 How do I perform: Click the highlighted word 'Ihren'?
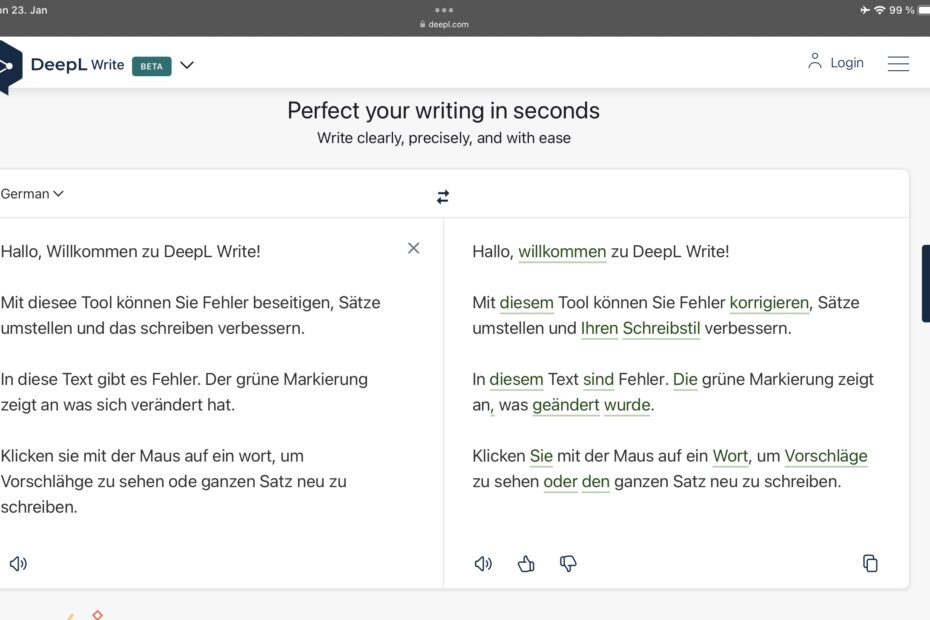click(599, 328)
